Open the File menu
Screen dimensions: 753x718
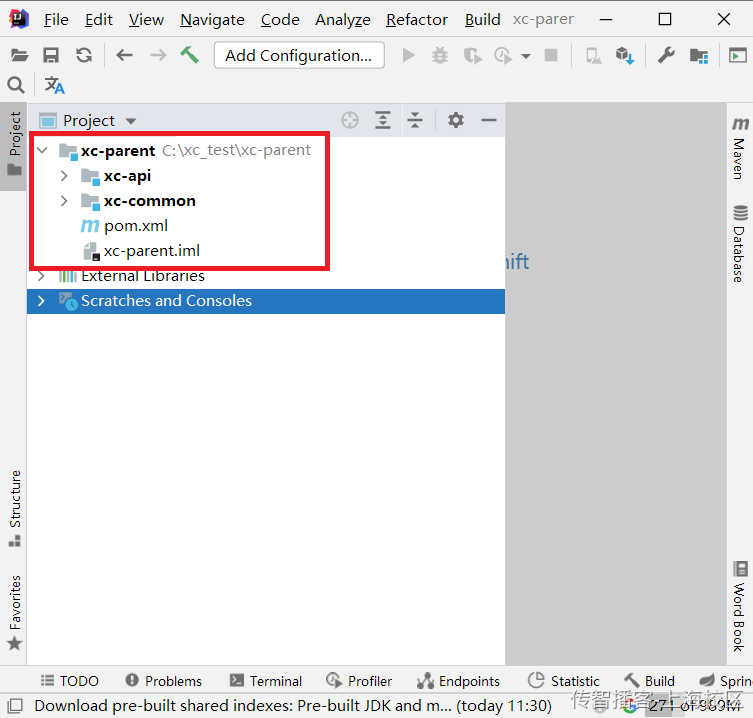coord(56,20)
